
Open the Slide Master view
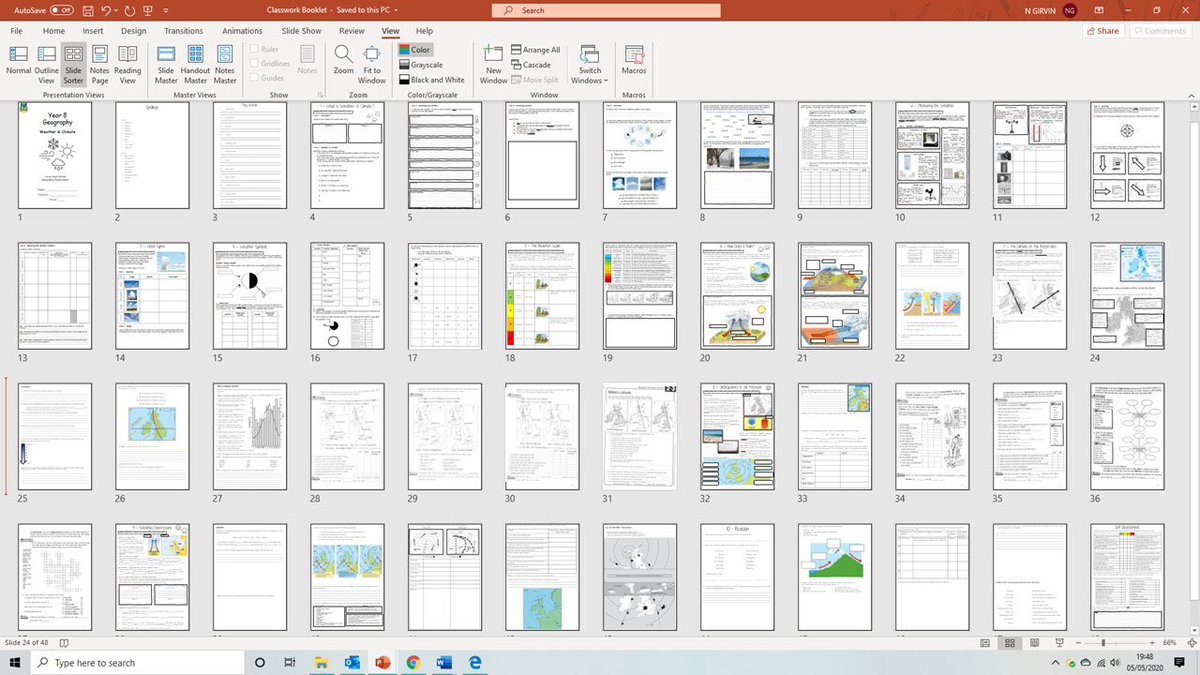[166, 62]
